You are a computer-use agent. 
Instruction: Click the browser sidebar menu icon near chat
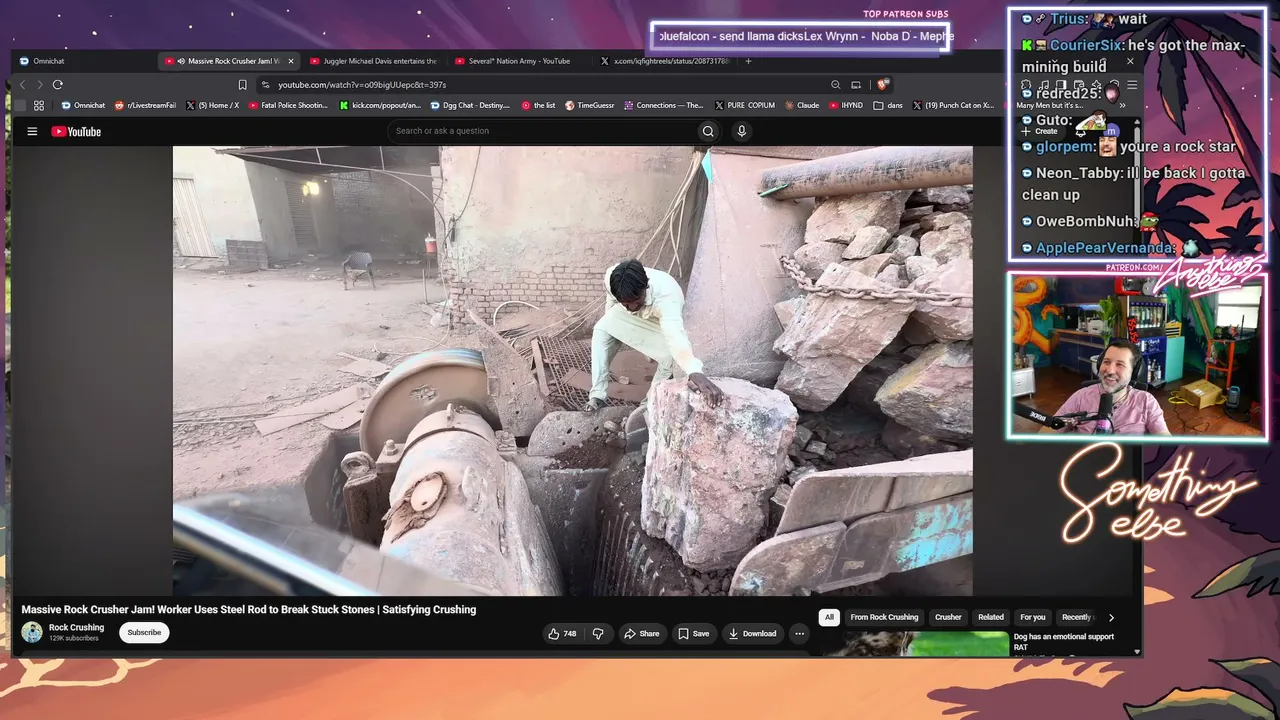pos(1132,85)
